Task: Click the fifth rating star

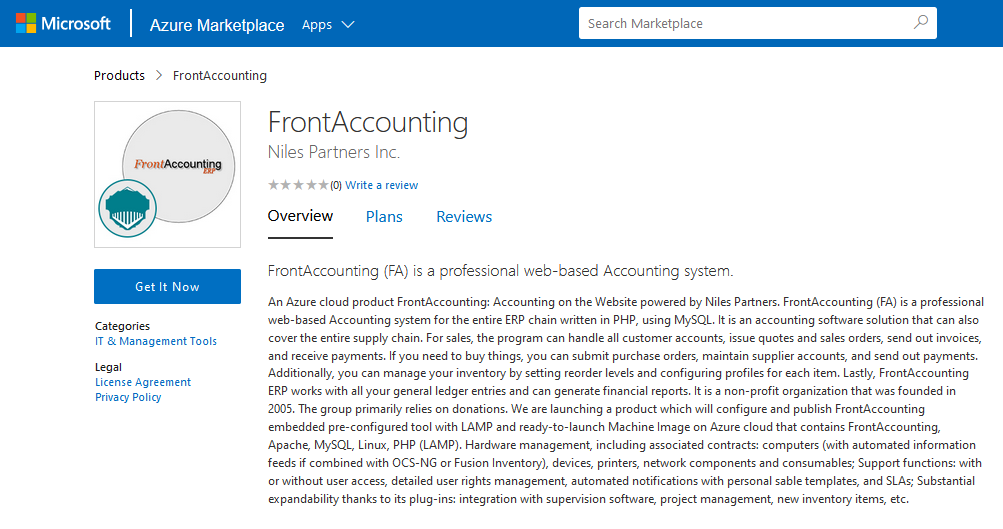Action: point(323,185)
